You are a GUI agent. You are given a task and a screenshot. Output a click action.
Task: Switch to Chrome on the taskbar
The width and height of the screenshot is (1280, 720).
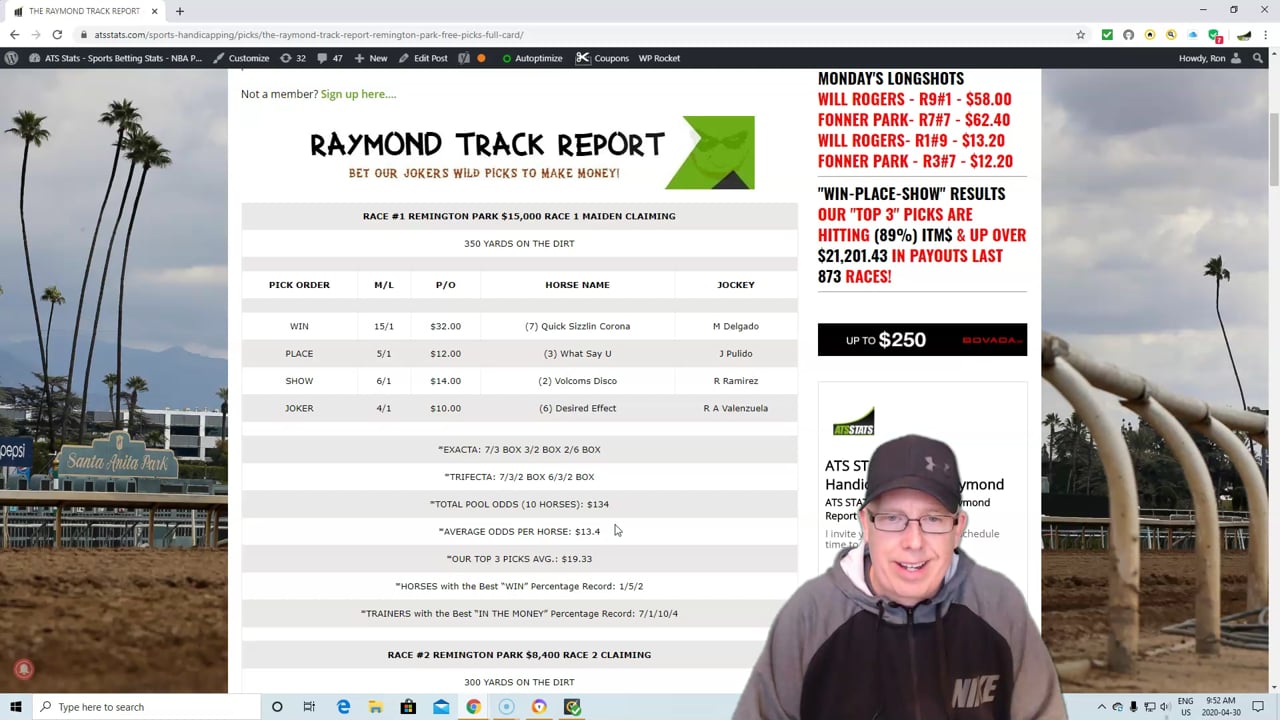(473, 707)
